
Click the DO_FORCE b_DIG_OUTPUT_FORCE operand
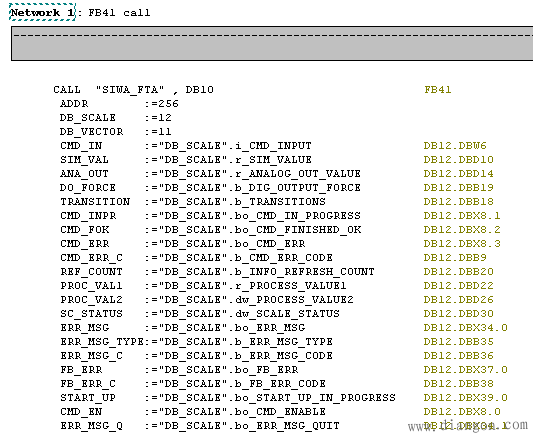pos(262,188)
